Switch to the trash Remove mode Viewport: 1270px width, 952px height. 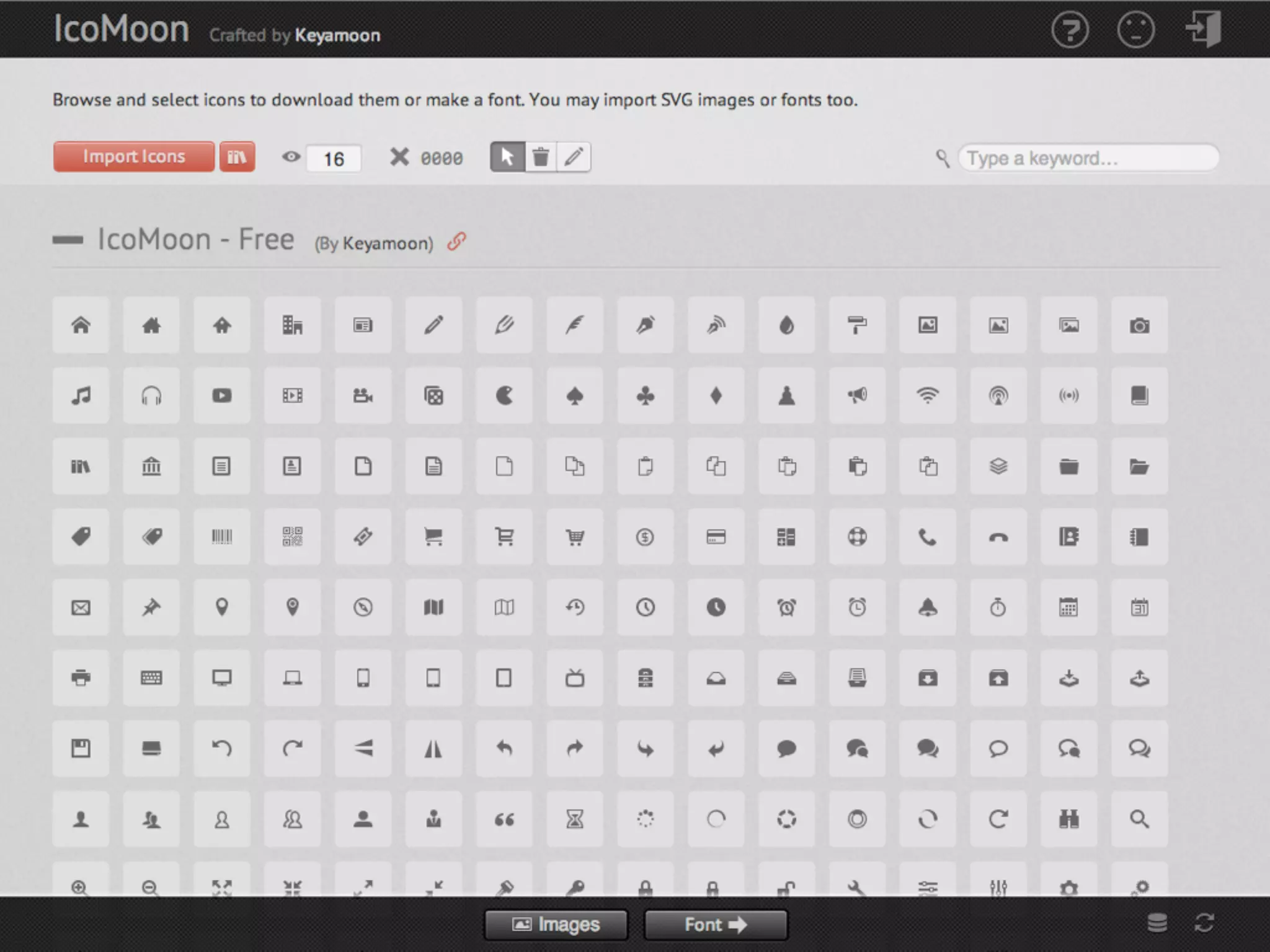pyautogui.click(x=541, y=157)
